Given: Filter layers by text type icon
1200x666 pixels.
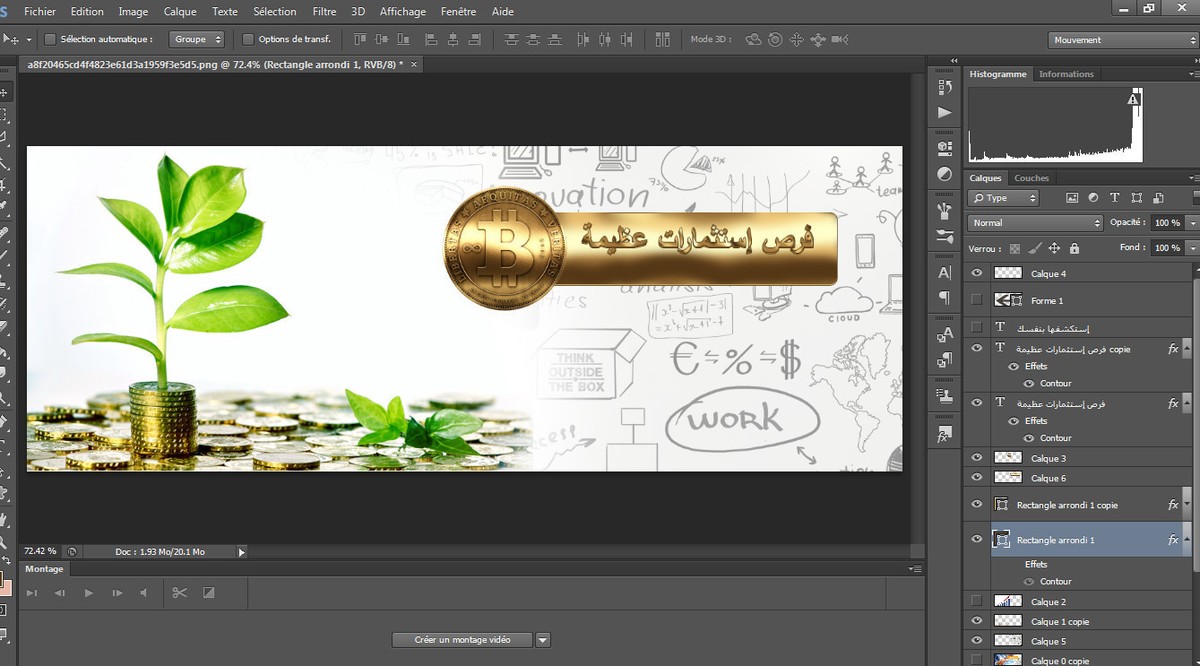Looking at the screenshot, I should [1113, 198].
